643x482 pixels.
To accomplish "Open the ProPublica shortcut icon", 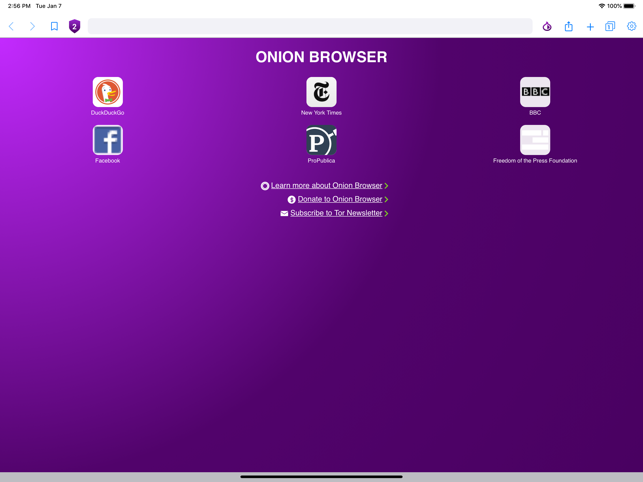I will coord(322,140).
